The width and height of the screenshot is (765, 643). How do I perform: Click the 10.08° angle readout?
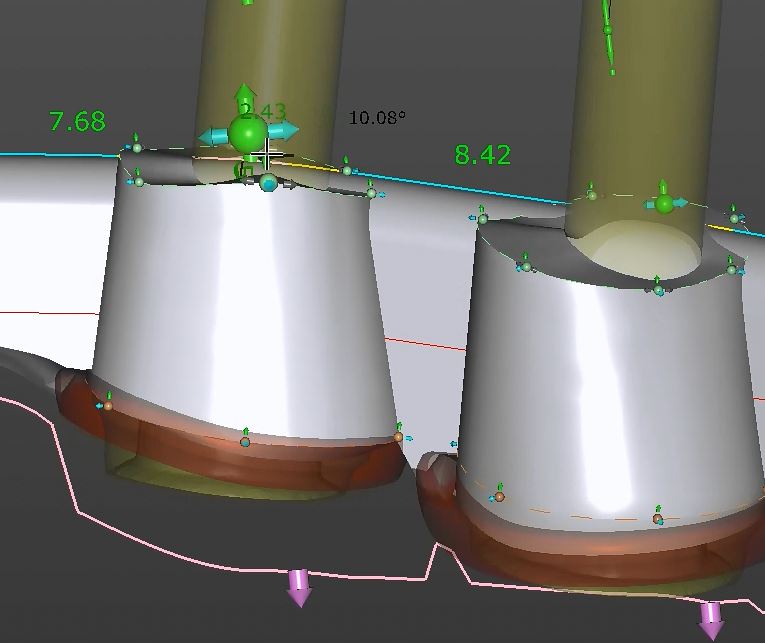[x=377, y=118]
